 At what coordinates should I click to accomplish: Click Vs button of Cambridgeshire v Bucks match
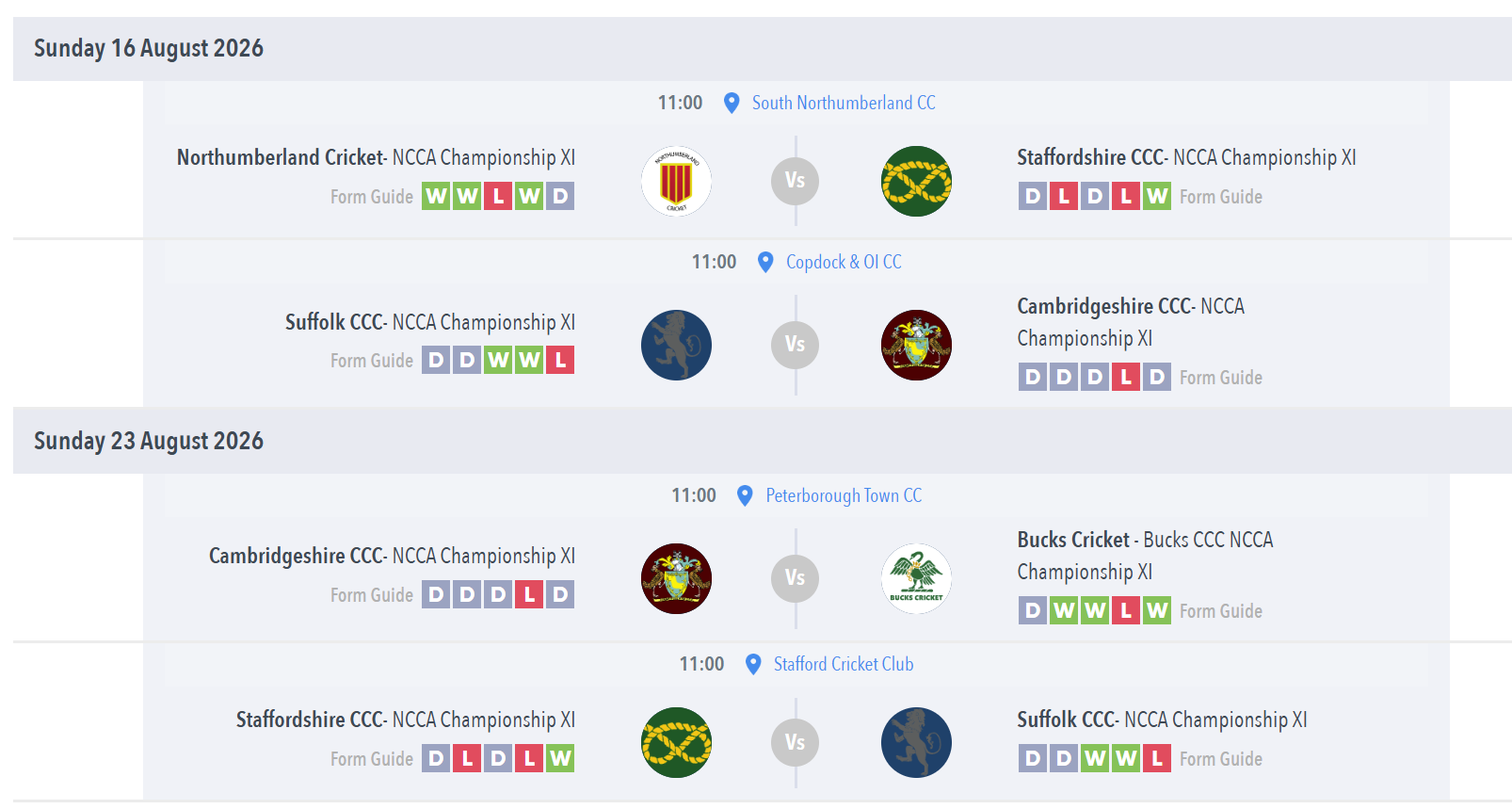tap(795, 577)
